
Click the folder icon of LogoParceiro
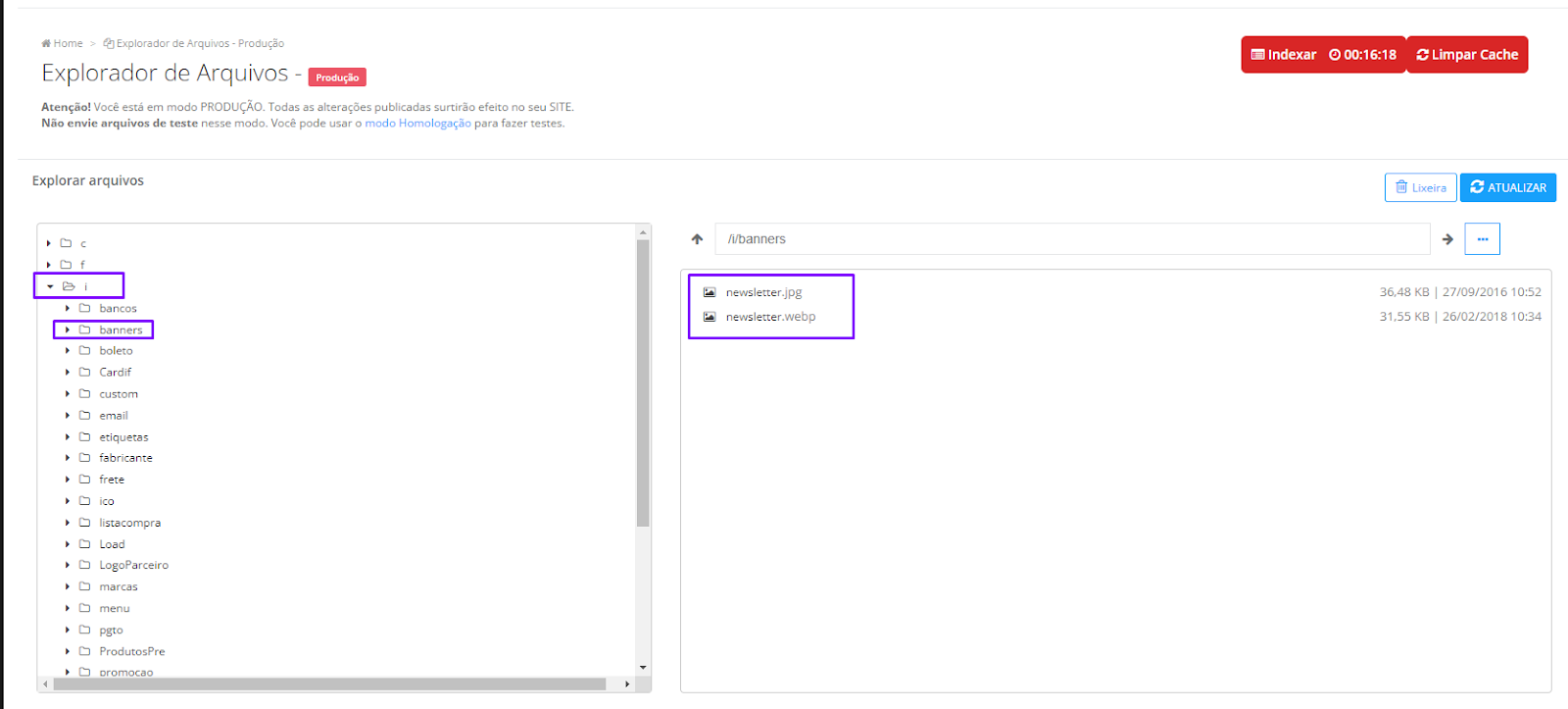84,565
